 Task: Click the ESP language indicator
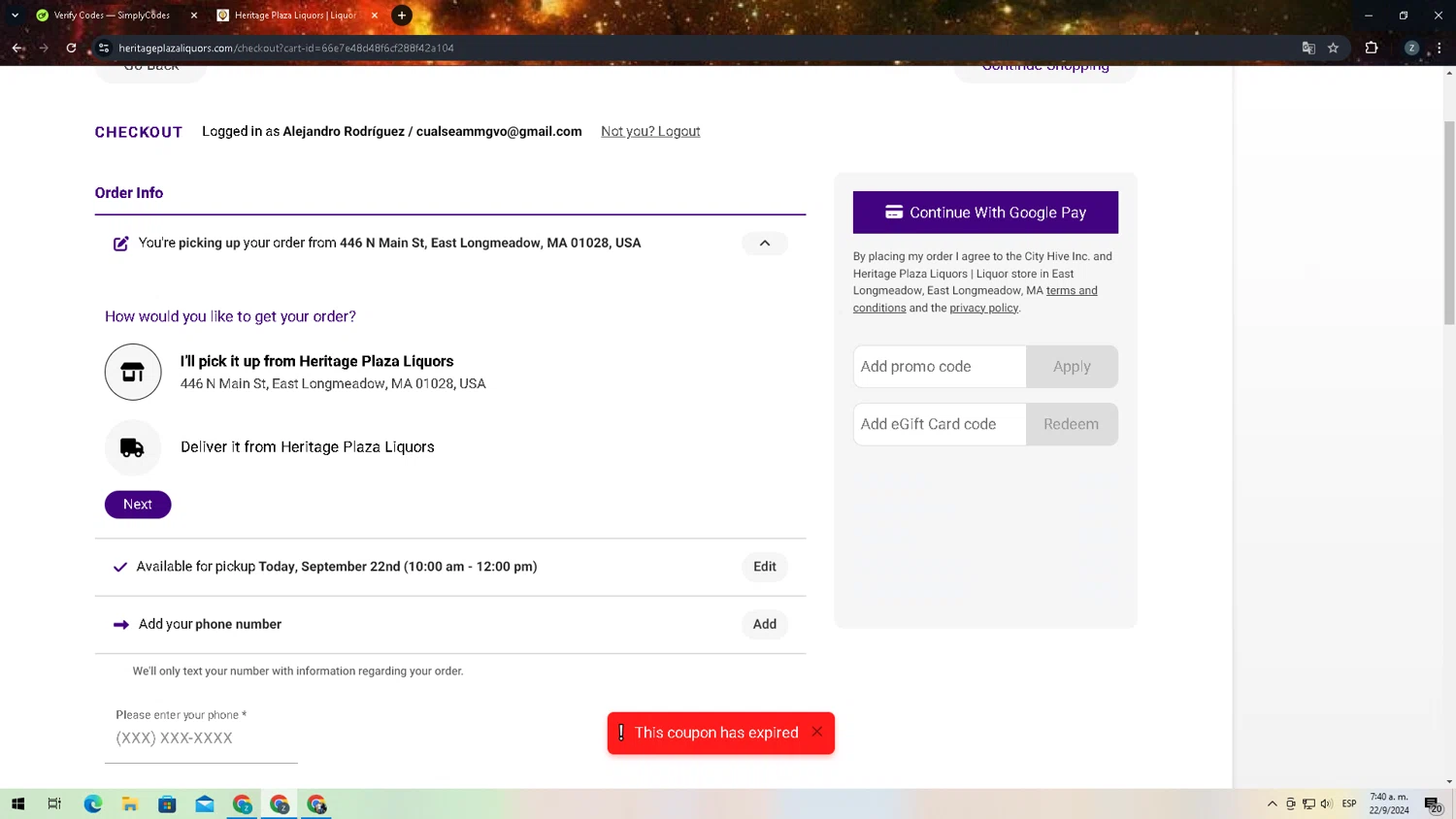1349,804
